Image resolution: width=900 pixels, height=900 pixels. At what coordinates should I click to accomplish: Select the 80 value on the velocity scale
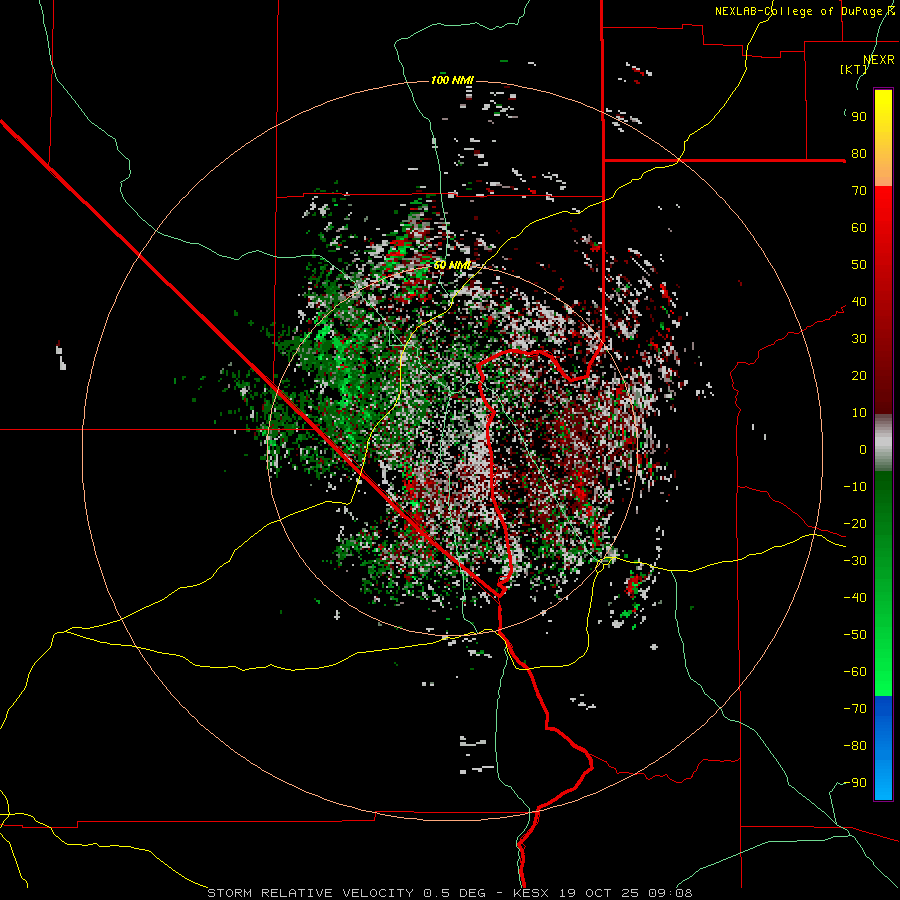(859, 153)
